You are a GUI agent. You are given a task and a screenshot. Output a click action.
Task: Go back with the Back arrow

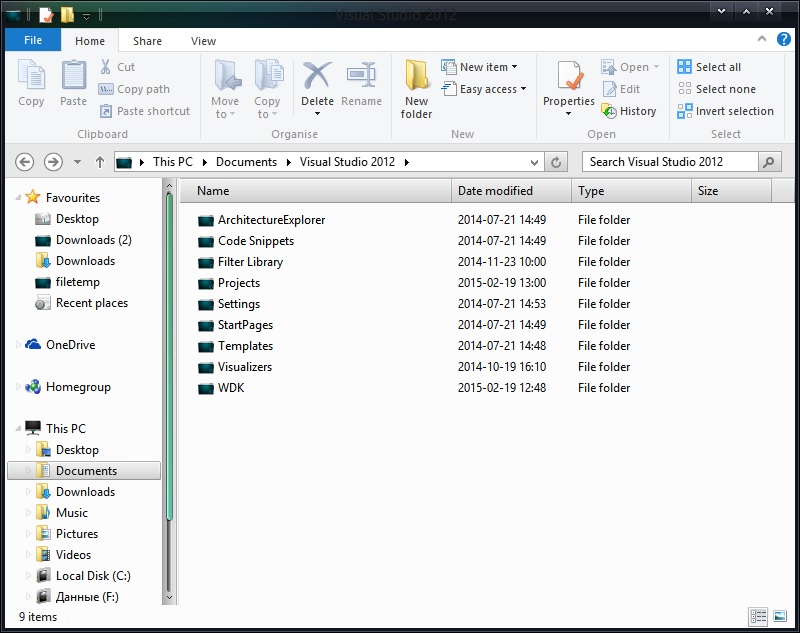pyautogui.click(x=24, y=162)
